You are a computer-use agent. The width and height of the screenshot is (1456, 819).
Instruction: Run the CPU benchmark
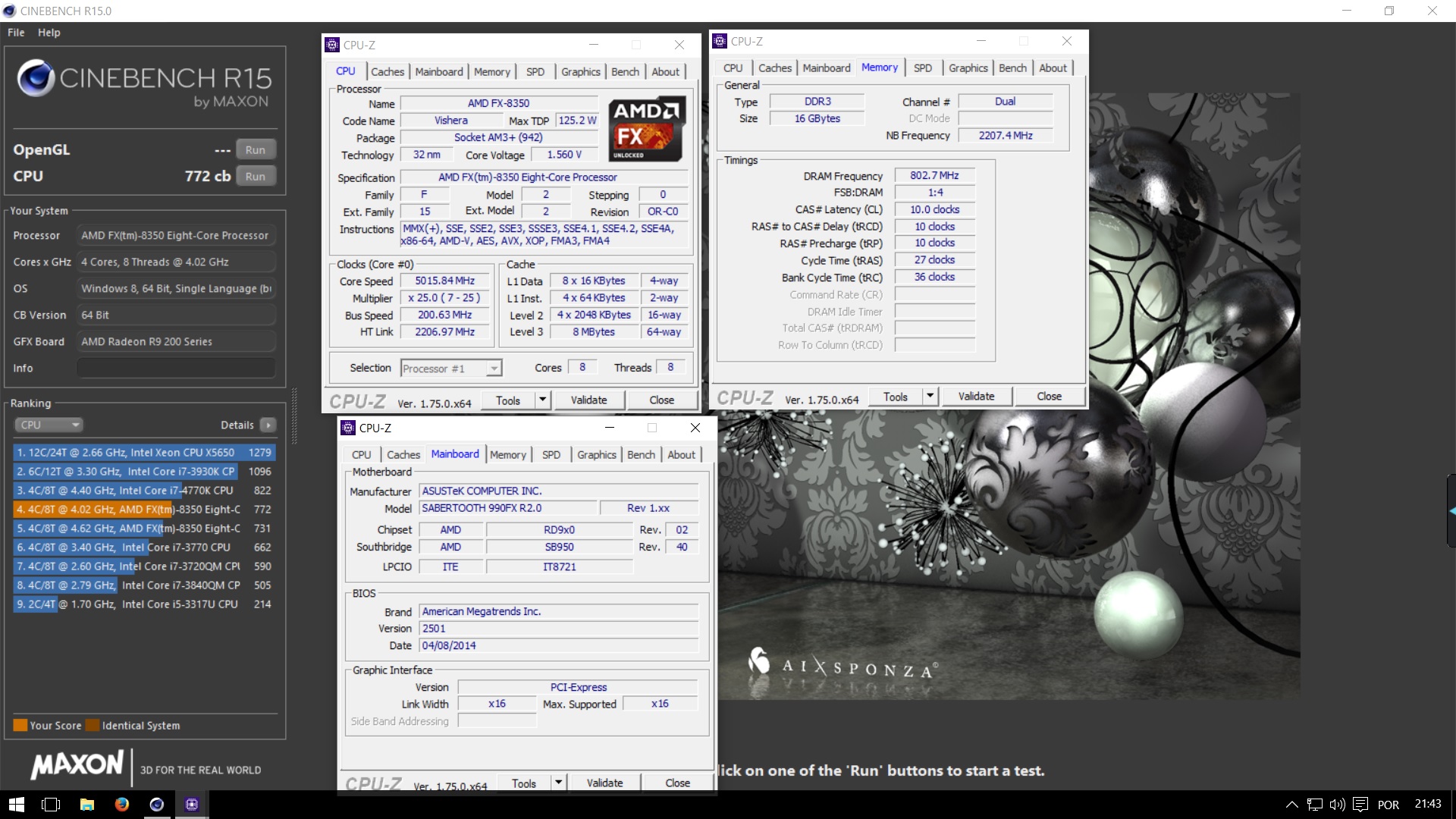[256, 176]
